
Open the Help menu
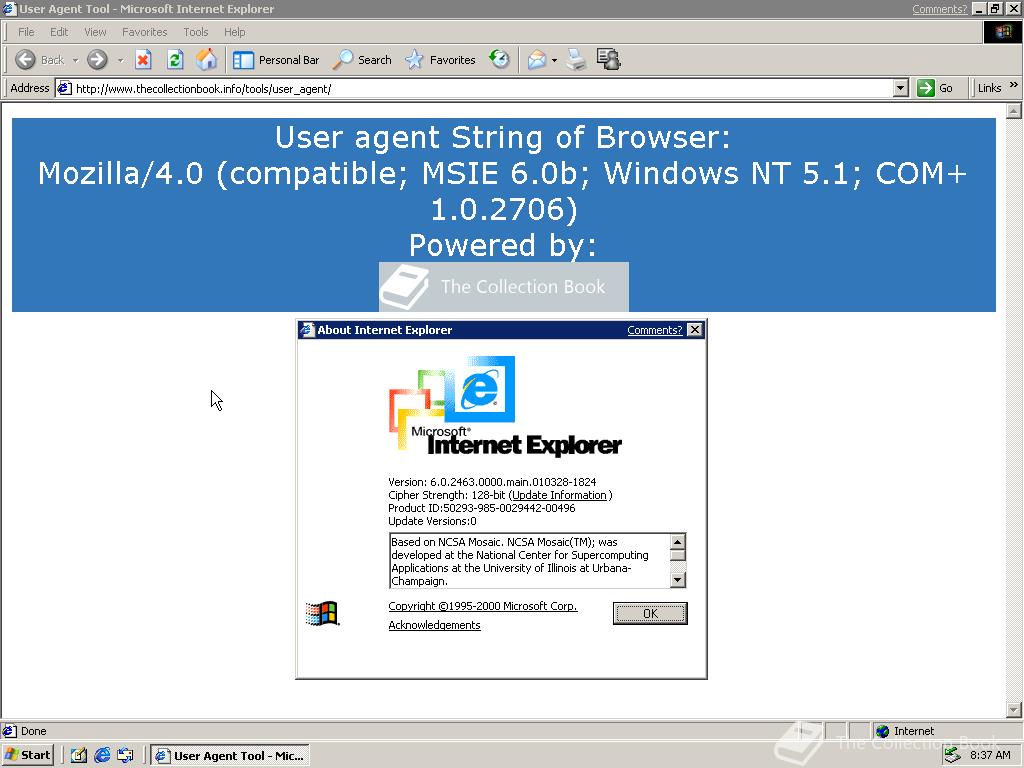(x=234, y=32)
